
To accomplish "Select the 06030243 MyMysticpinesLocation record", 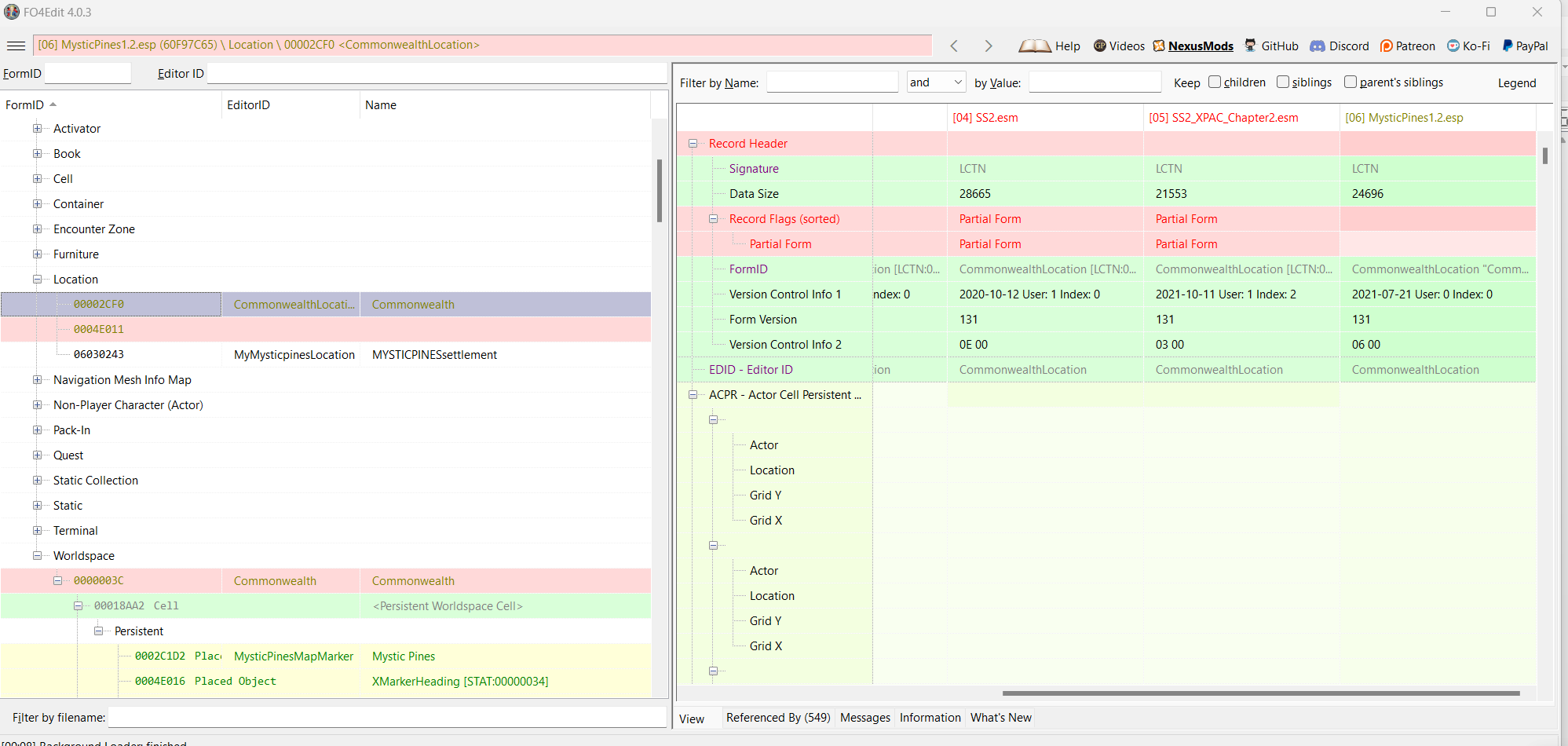I will tap(326, 354).
